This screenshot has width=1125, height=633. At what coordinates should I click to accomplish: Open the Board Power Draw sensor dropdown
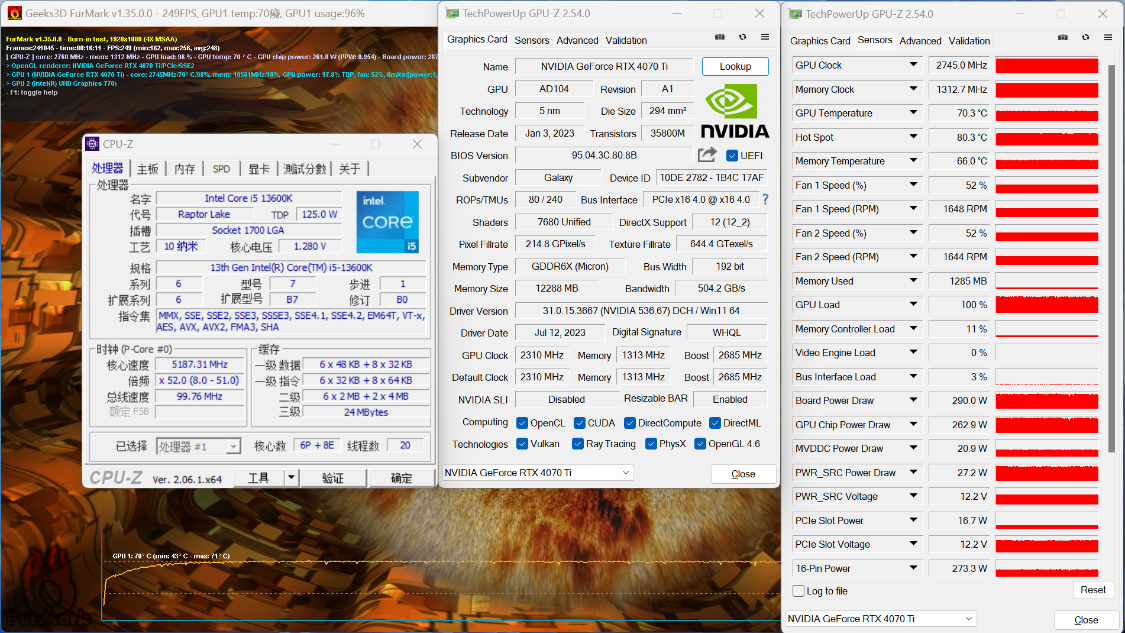[913, 400]
